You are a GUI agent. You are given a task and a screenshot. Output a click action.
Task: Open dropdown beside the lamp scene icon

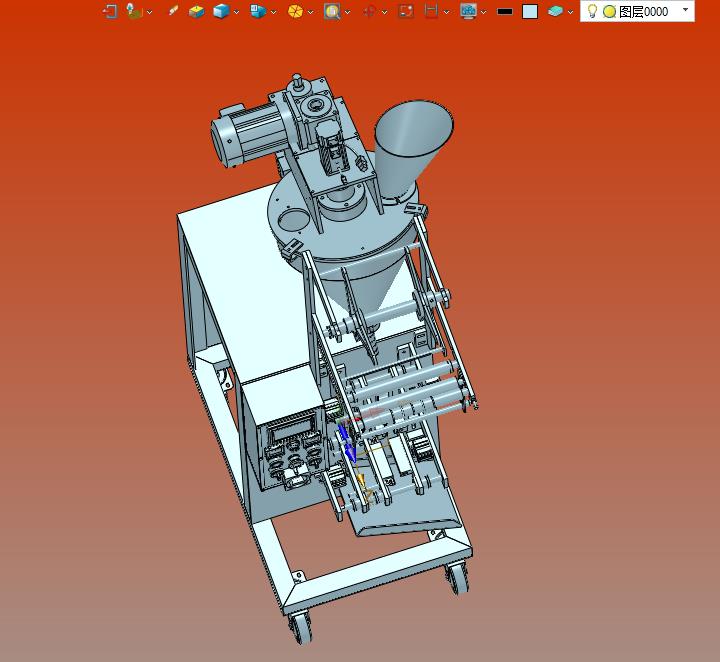point(150,12)
